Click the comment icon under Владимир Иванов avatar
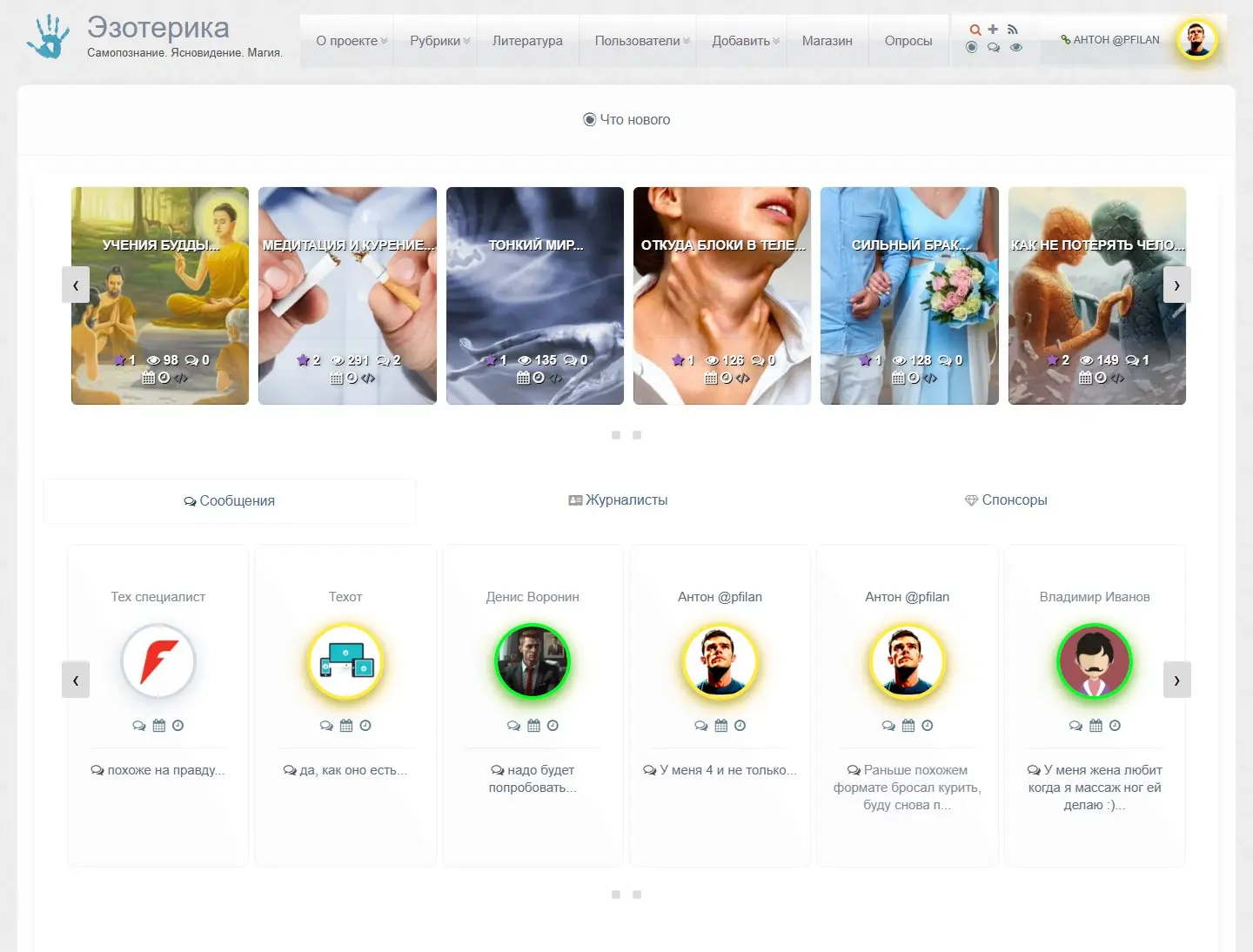Image resolution: width=1253 pixels, height=952 pixels. tap(1076, 726)
